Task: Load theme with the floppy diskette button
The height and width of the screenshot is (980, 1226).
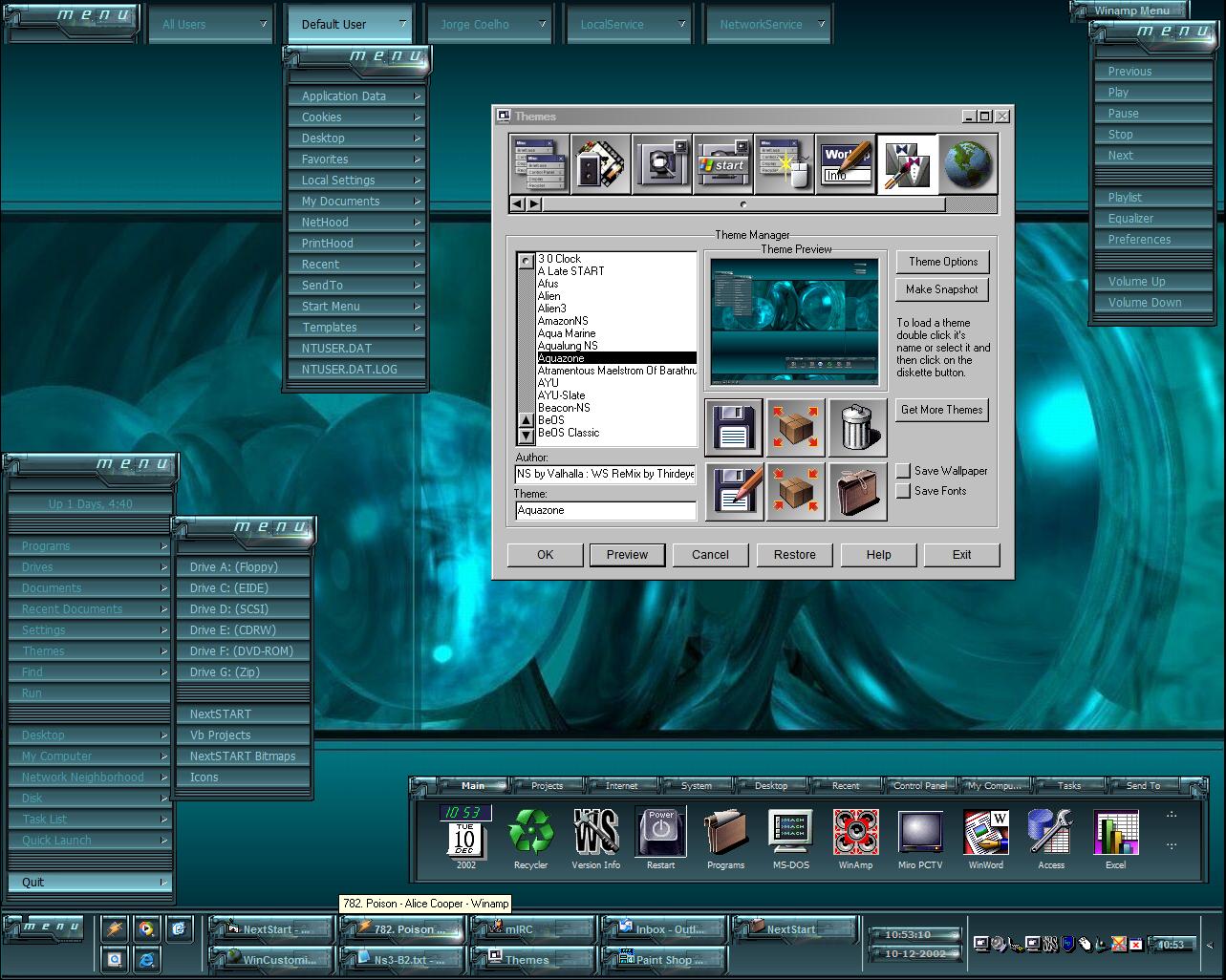Action: [734, 427]
